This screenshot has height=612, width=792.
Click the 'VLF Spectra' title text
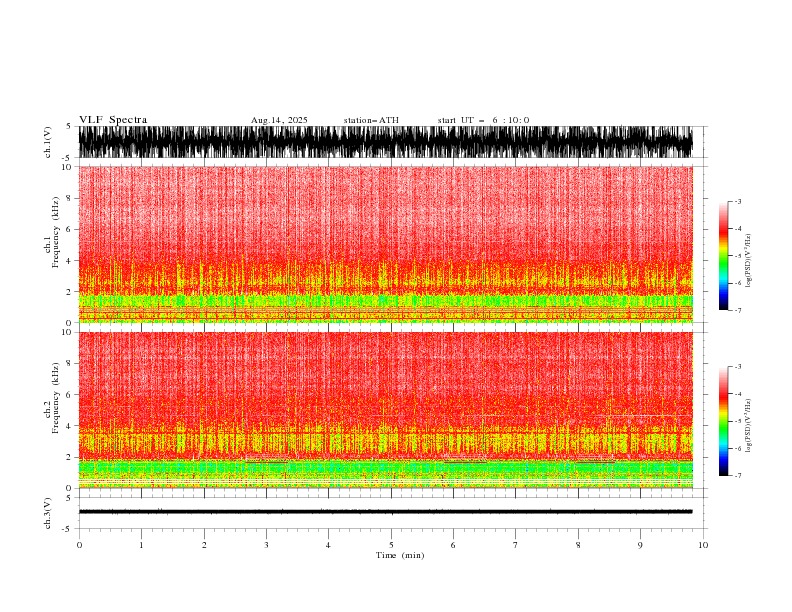tap(113, 120)
